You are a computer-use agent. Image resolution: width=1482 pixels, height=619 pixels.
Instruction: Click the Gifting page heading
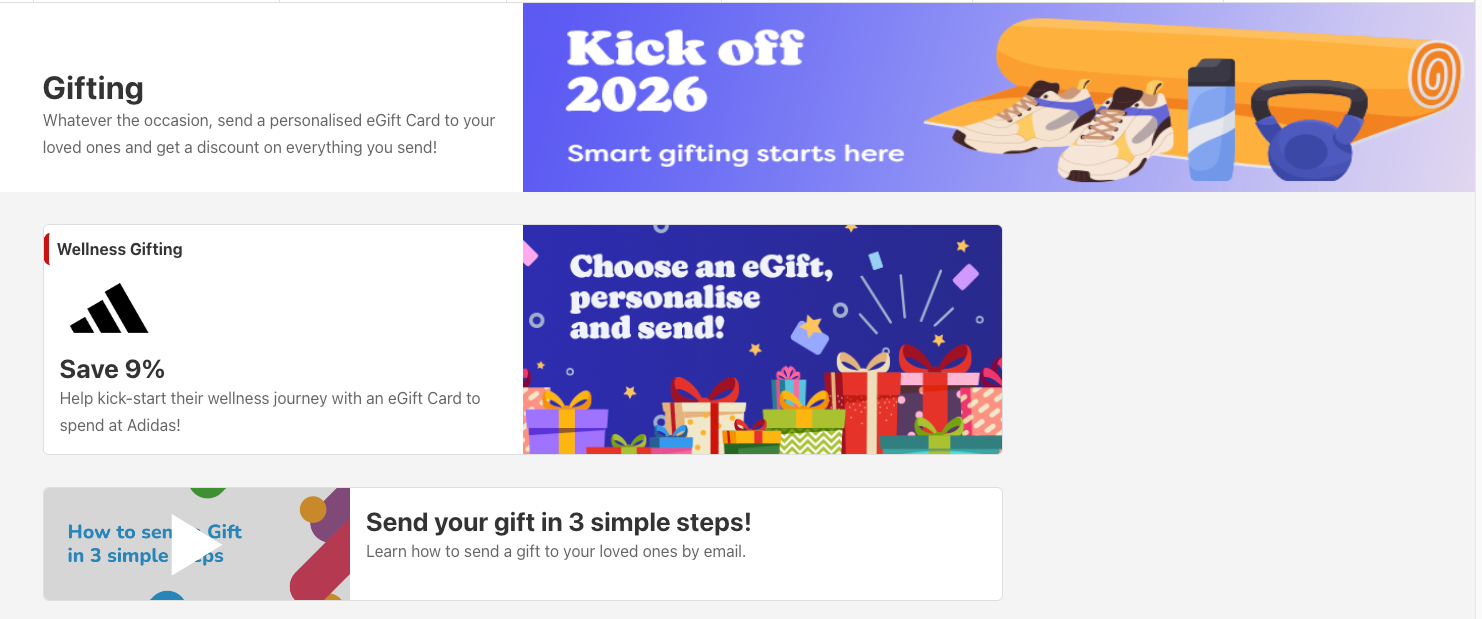(x=92, y=88)
